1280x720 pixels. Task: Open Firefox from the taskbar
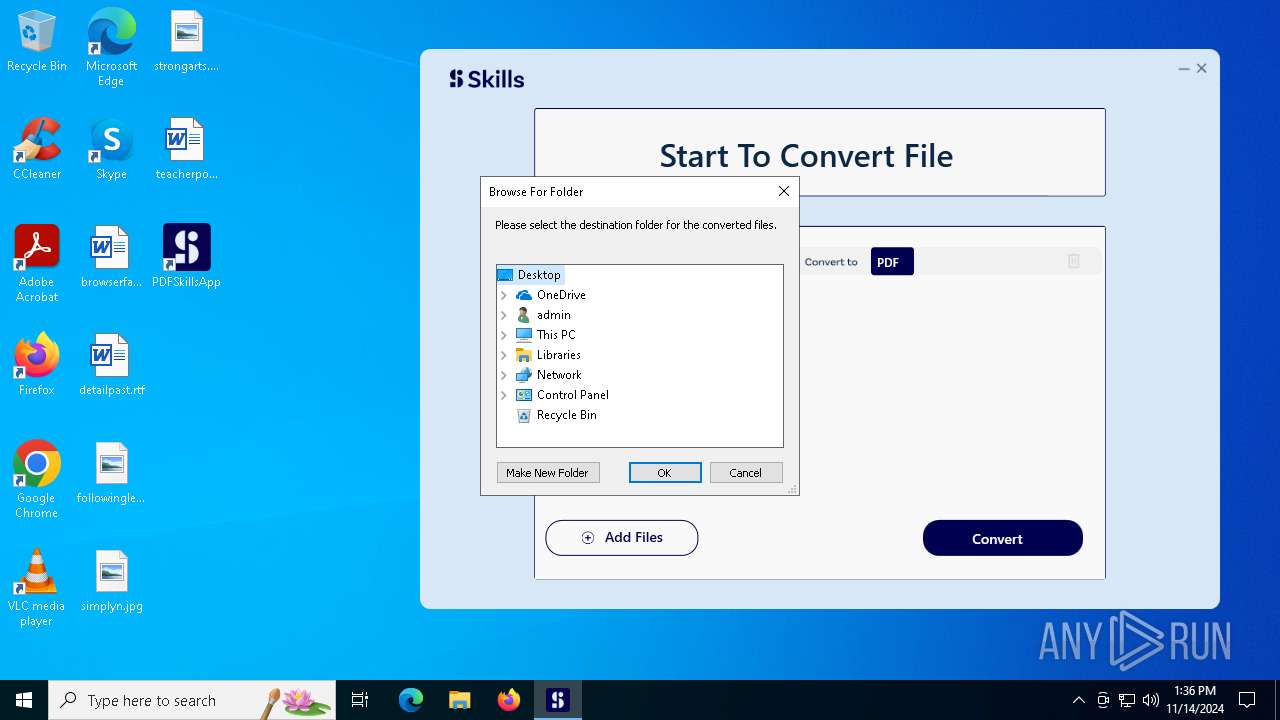coord(509,700)
